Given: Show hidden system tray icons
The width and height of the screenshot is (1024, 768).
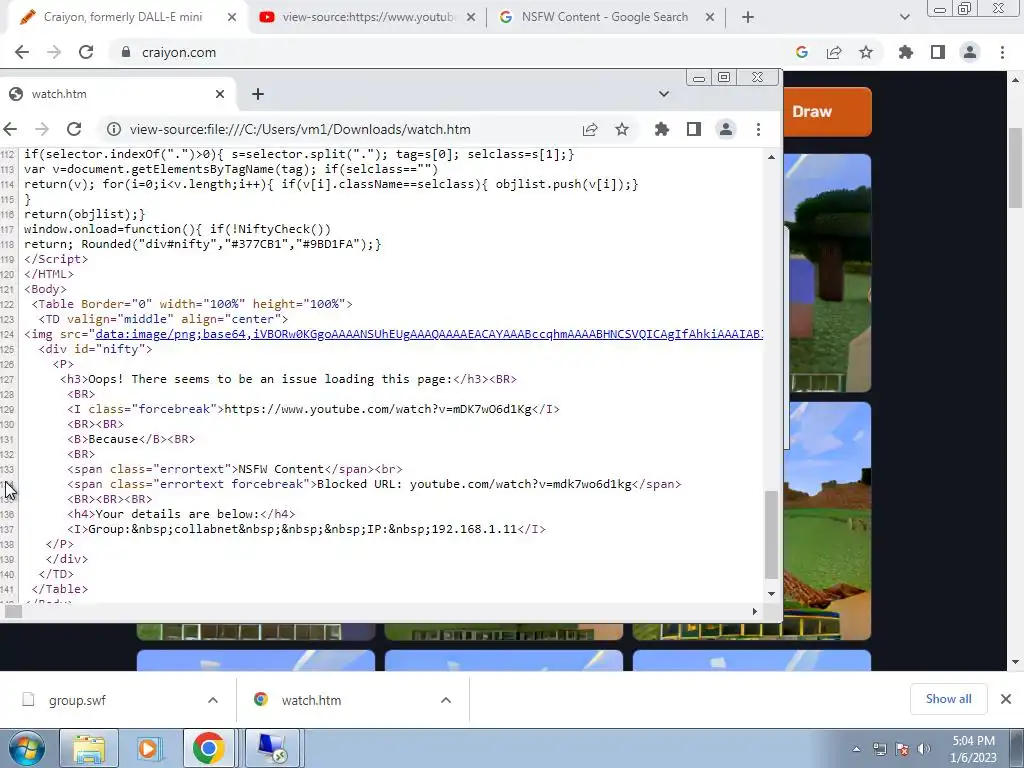Looking at the screenshot, I should [857, 749].
